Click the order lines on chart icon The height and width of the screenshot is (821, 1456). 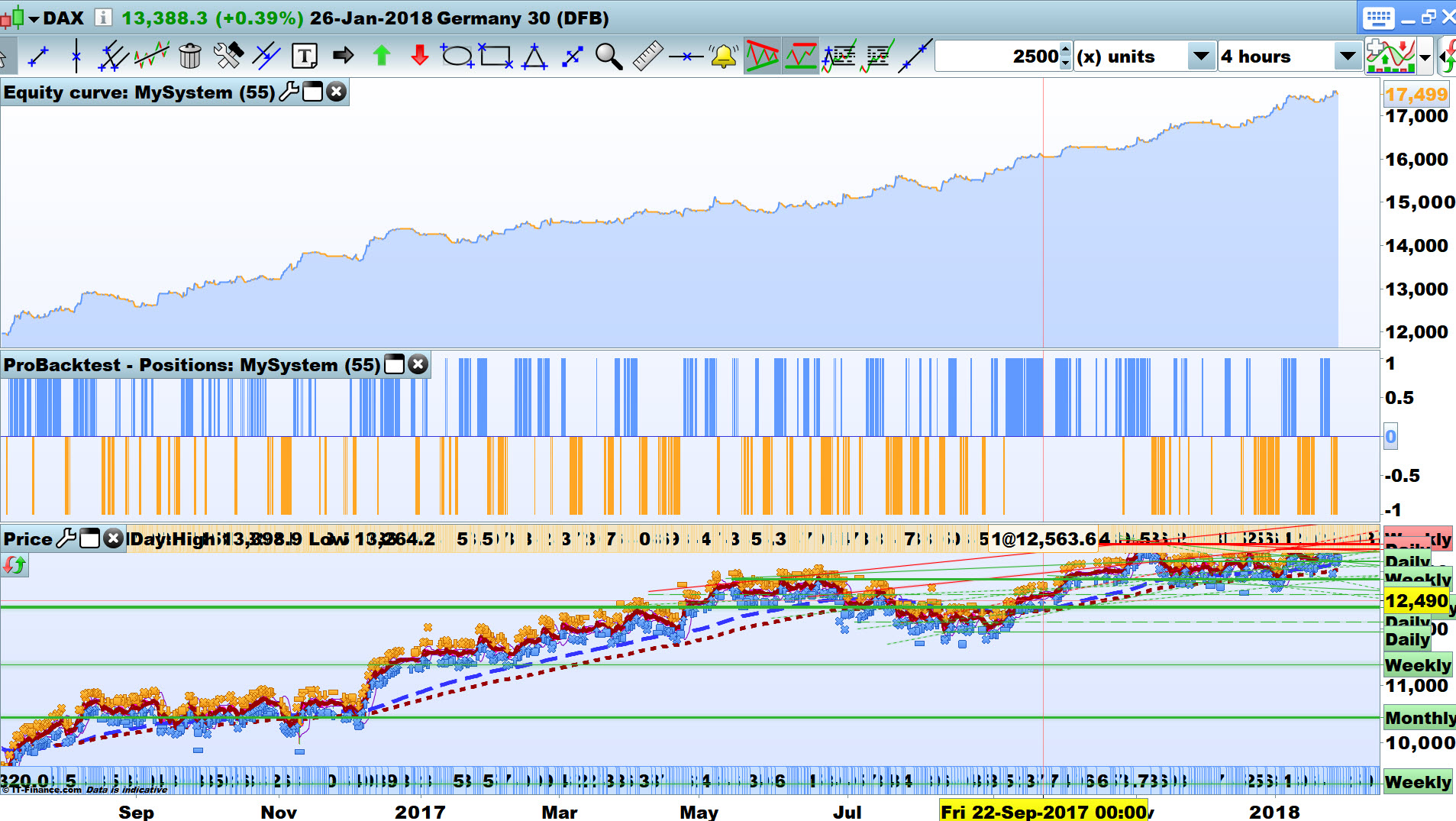[x=877, y=56]
